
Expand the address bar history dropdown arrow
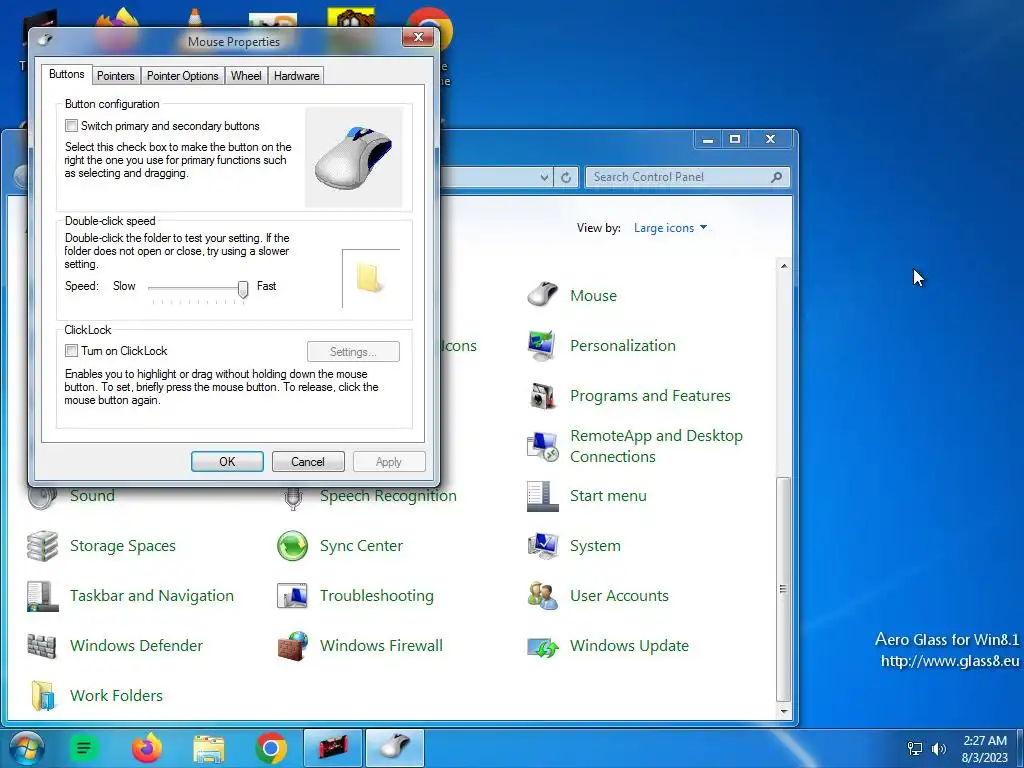click(545, 177)
